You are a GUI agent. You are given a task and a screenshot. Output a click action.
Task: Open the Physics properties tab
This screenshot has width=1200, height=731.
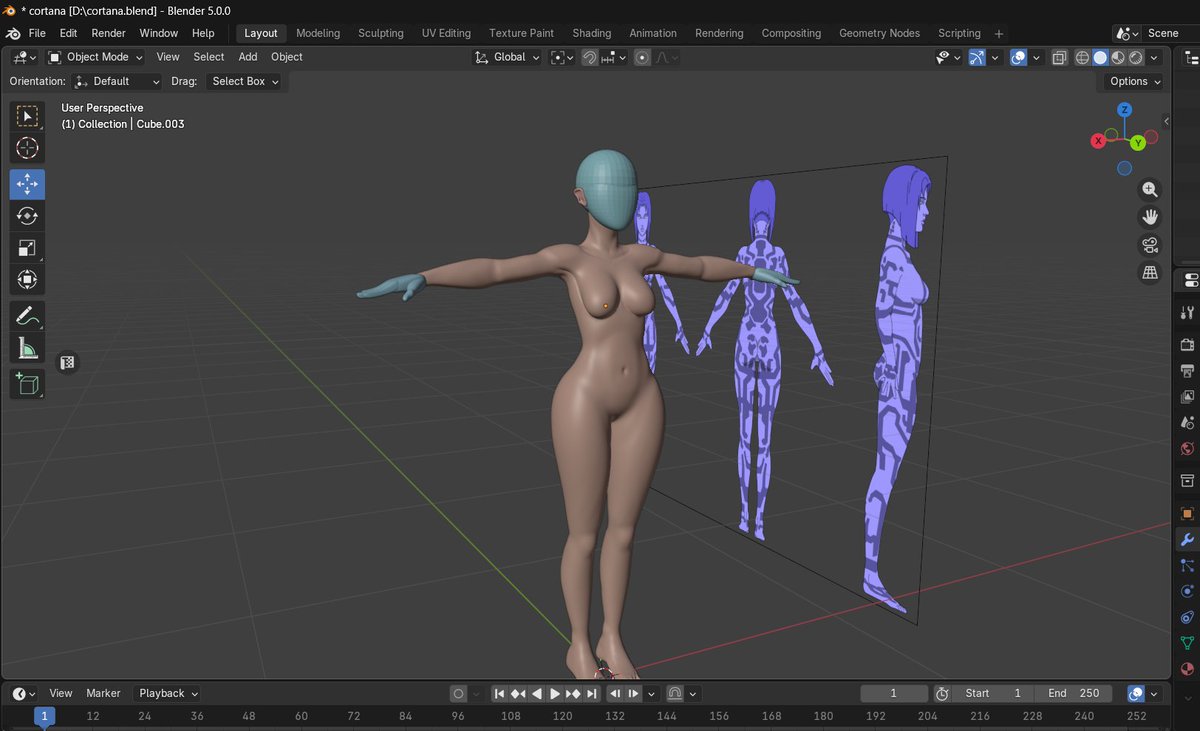coord(1188,592)
